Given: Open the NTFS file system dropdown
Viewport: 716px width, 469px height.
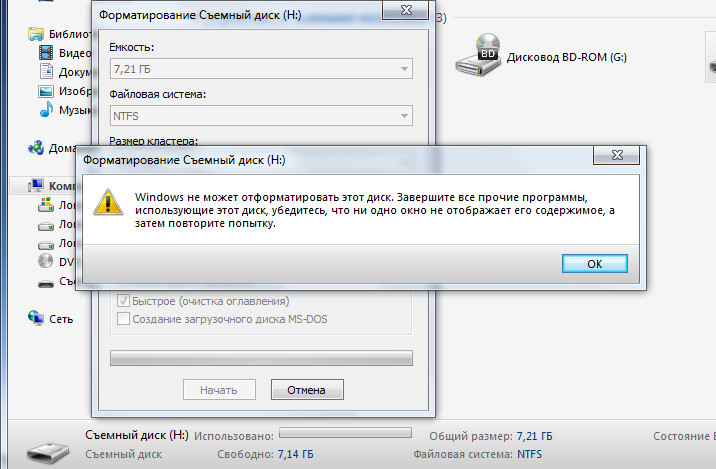Looking at the screenshot, I should tap(261, 116).
